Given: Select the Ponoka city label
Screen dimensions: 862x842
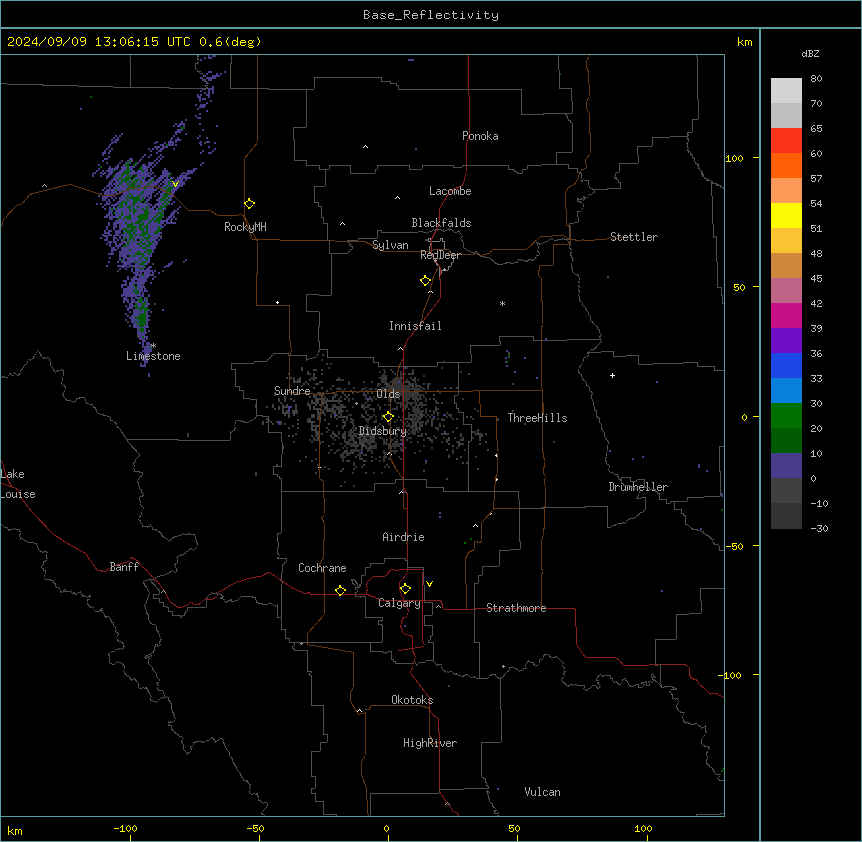Looking at the screenshot, I should [x=480, y=136].
